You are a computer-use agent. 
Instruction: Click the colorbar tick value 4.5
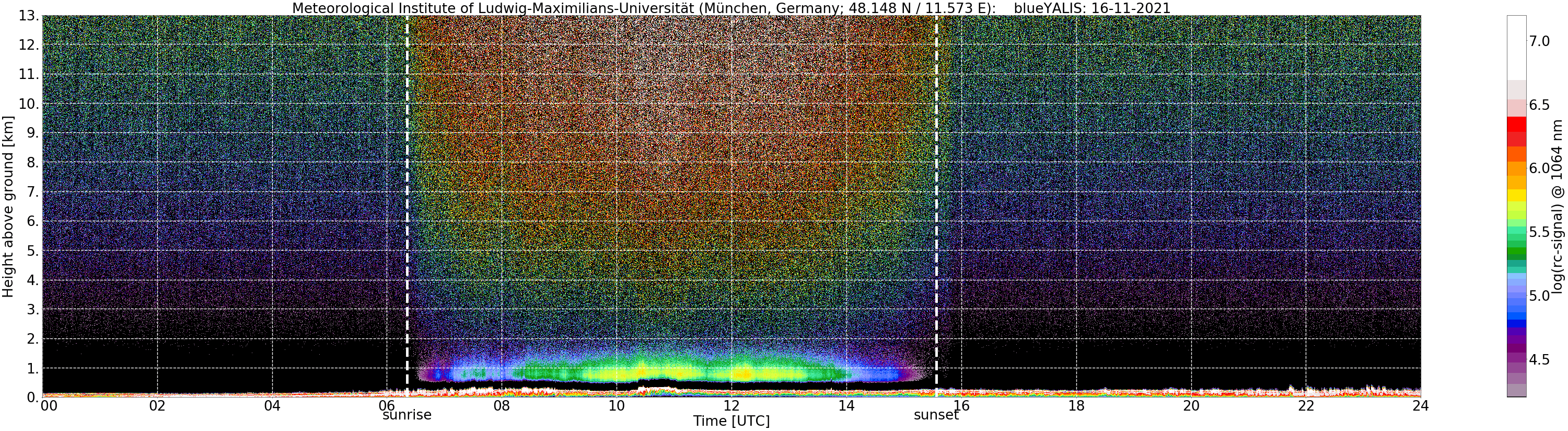(1539, 360)
